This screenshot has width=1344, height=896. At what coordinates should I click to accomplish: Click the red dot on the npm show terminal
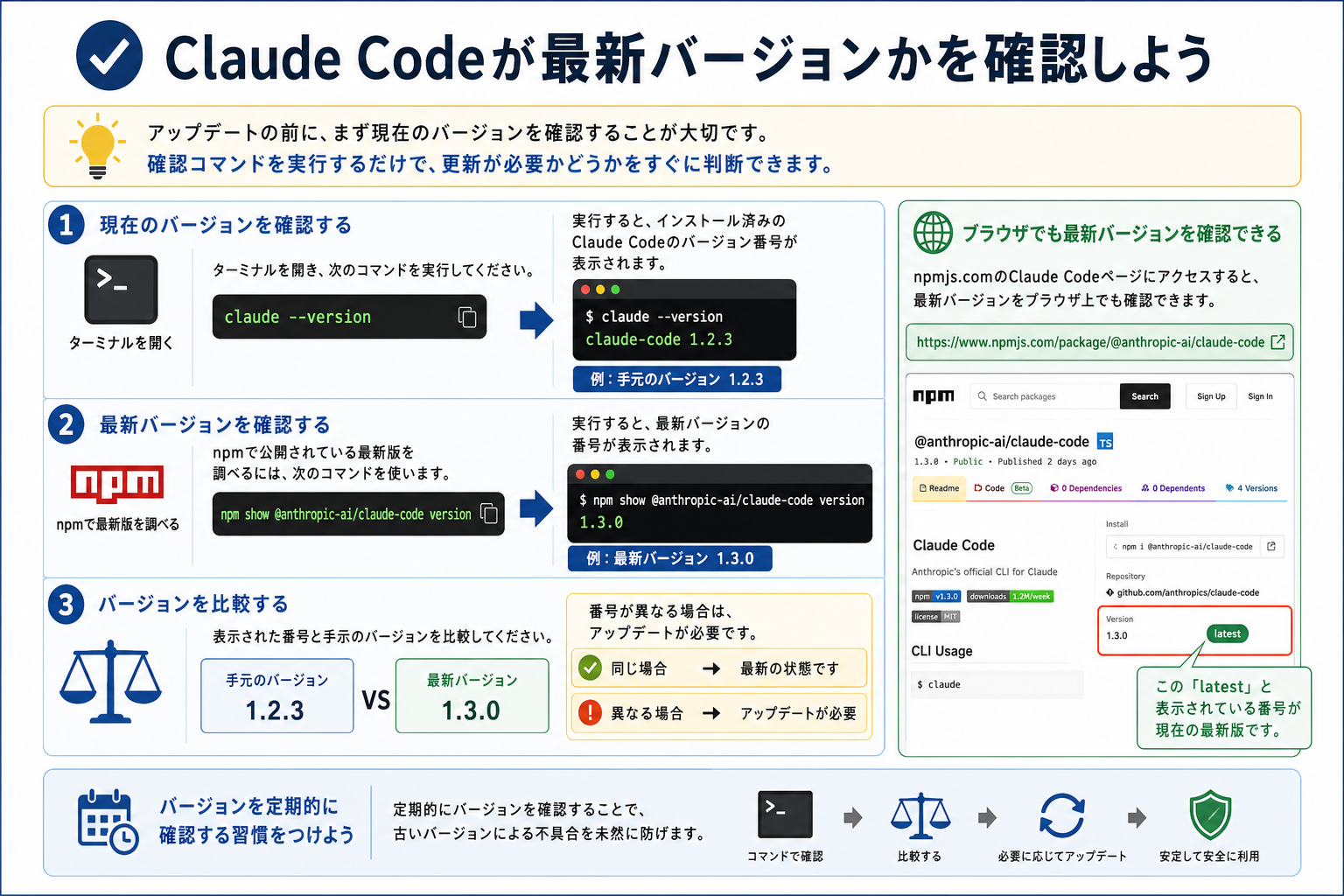tap(580, 474)
